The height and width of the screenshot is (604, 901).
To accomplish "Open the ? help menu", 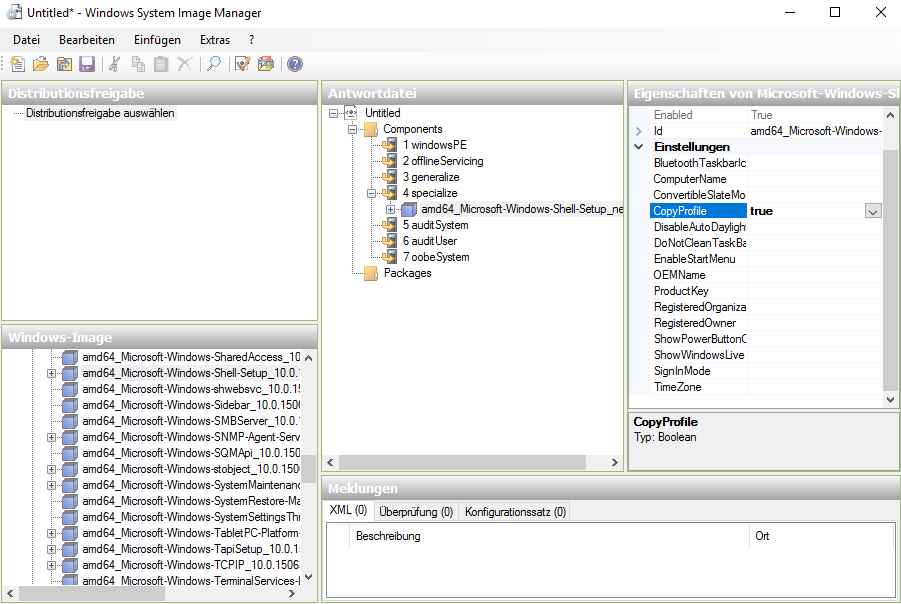I will click(251, 40).
